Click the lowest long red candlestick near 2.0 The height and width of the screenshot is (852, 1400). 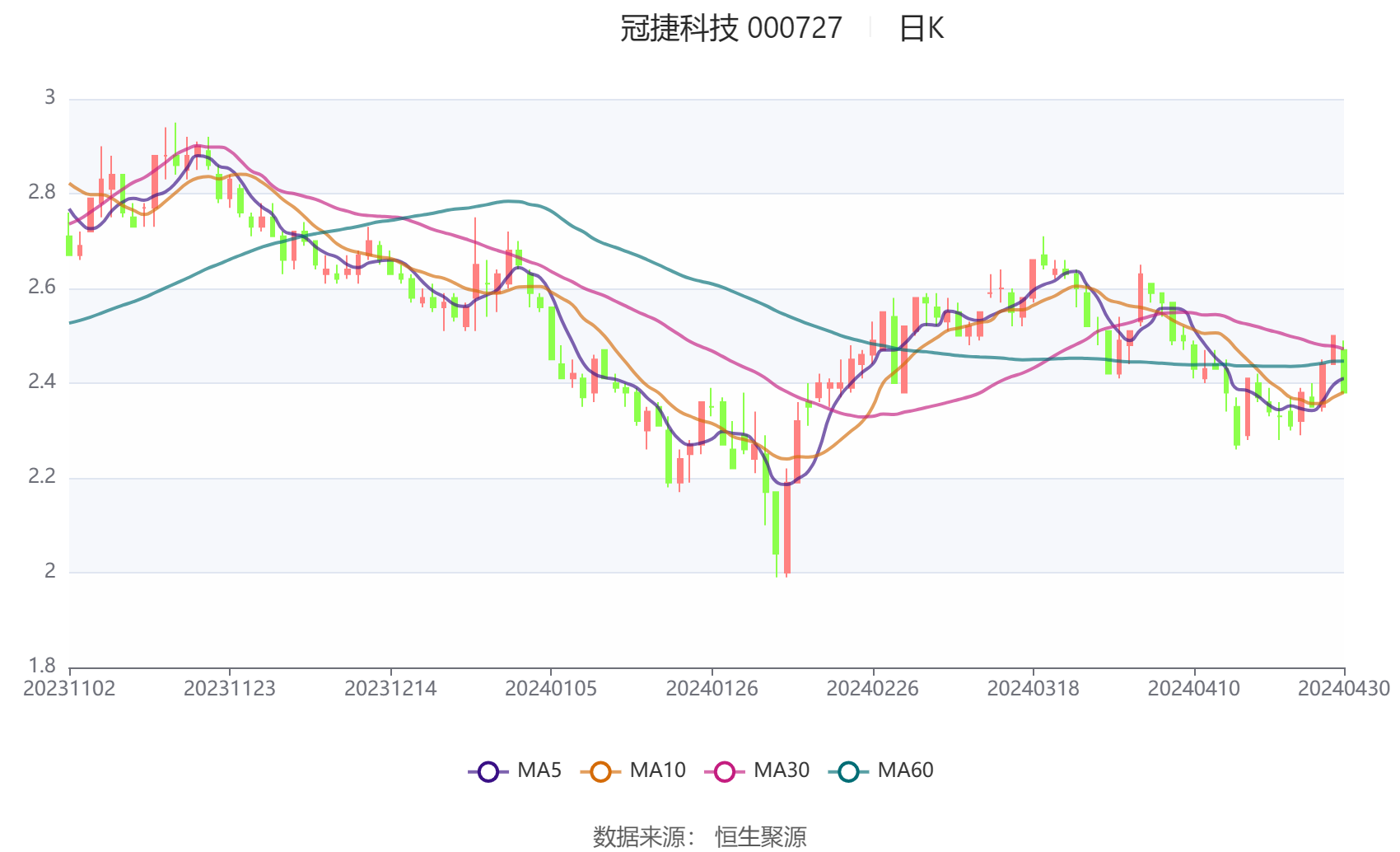click(x=787, y=527)
